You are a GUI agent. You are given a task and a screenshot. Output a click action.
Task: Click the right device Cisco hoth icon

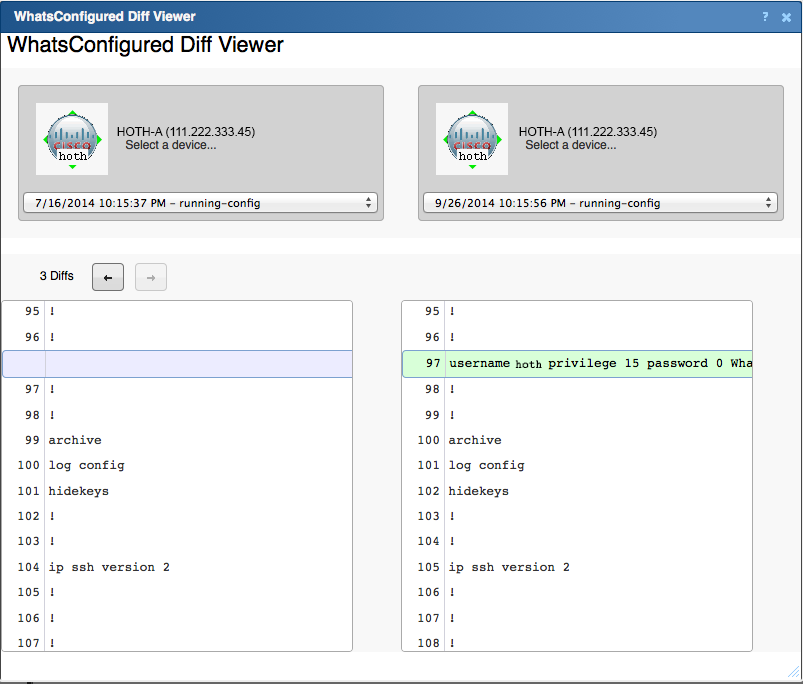click(472, 139)
